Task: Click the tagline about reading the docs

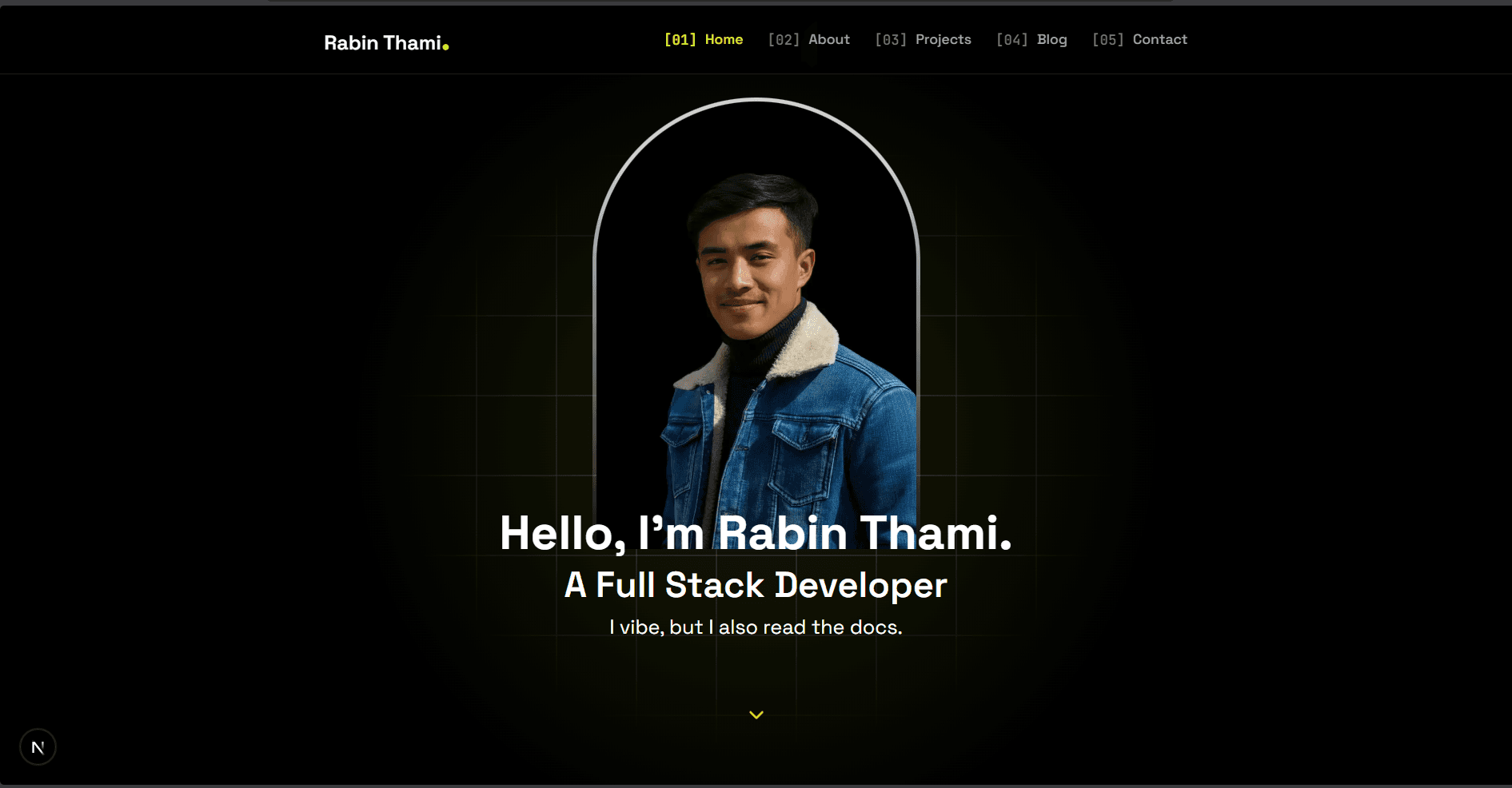Action: coord(755,627)
